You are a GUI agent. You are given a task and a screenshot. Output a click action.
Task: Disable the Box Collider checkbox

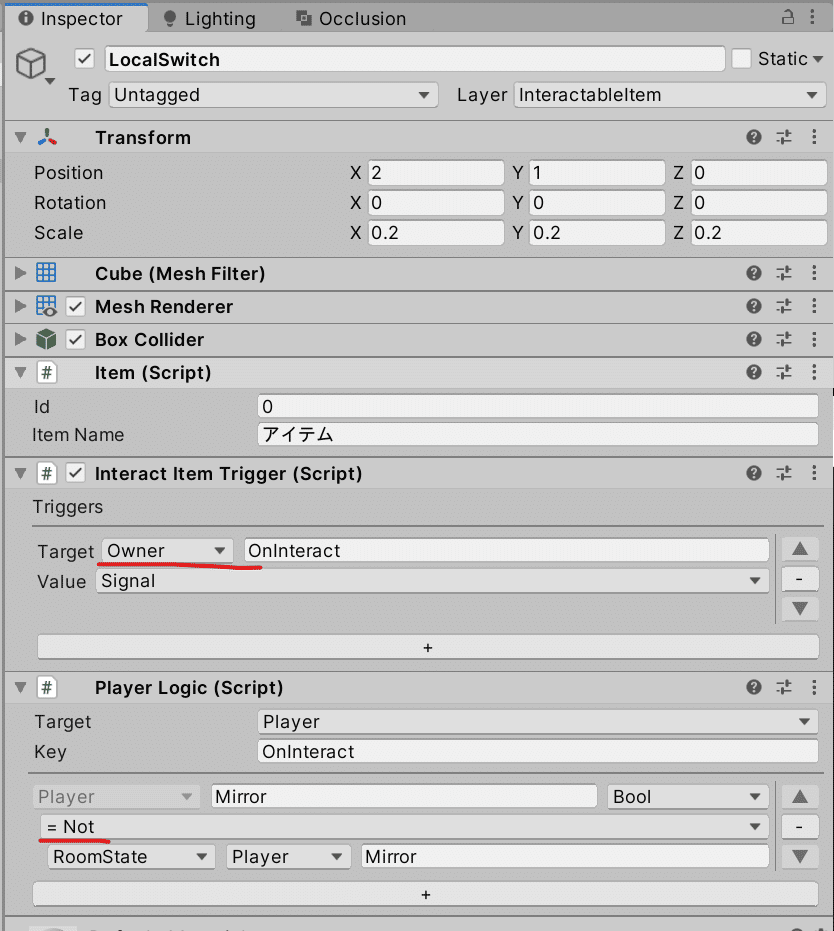point(75,340)
